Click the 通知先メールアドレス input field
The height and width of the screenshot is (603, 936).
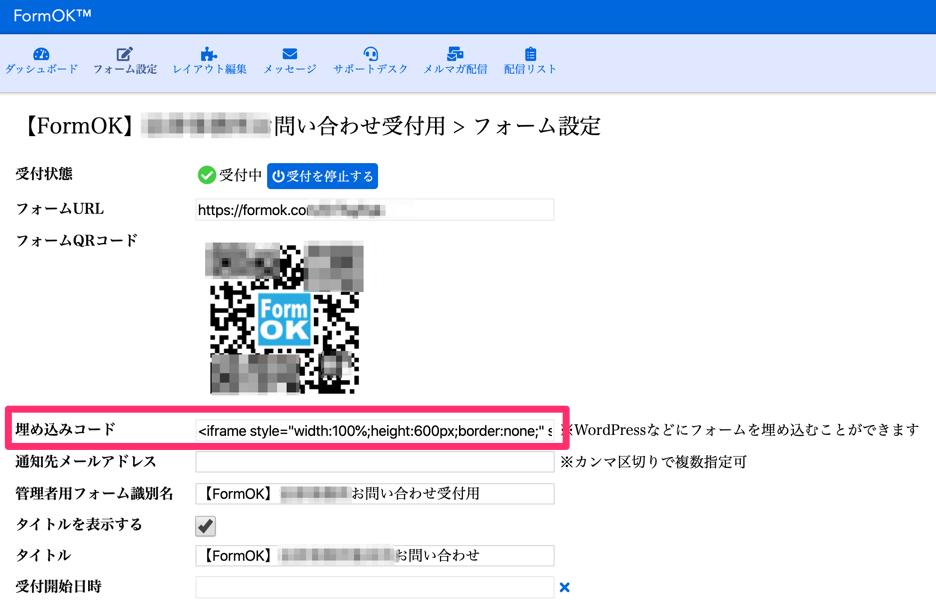374,462
